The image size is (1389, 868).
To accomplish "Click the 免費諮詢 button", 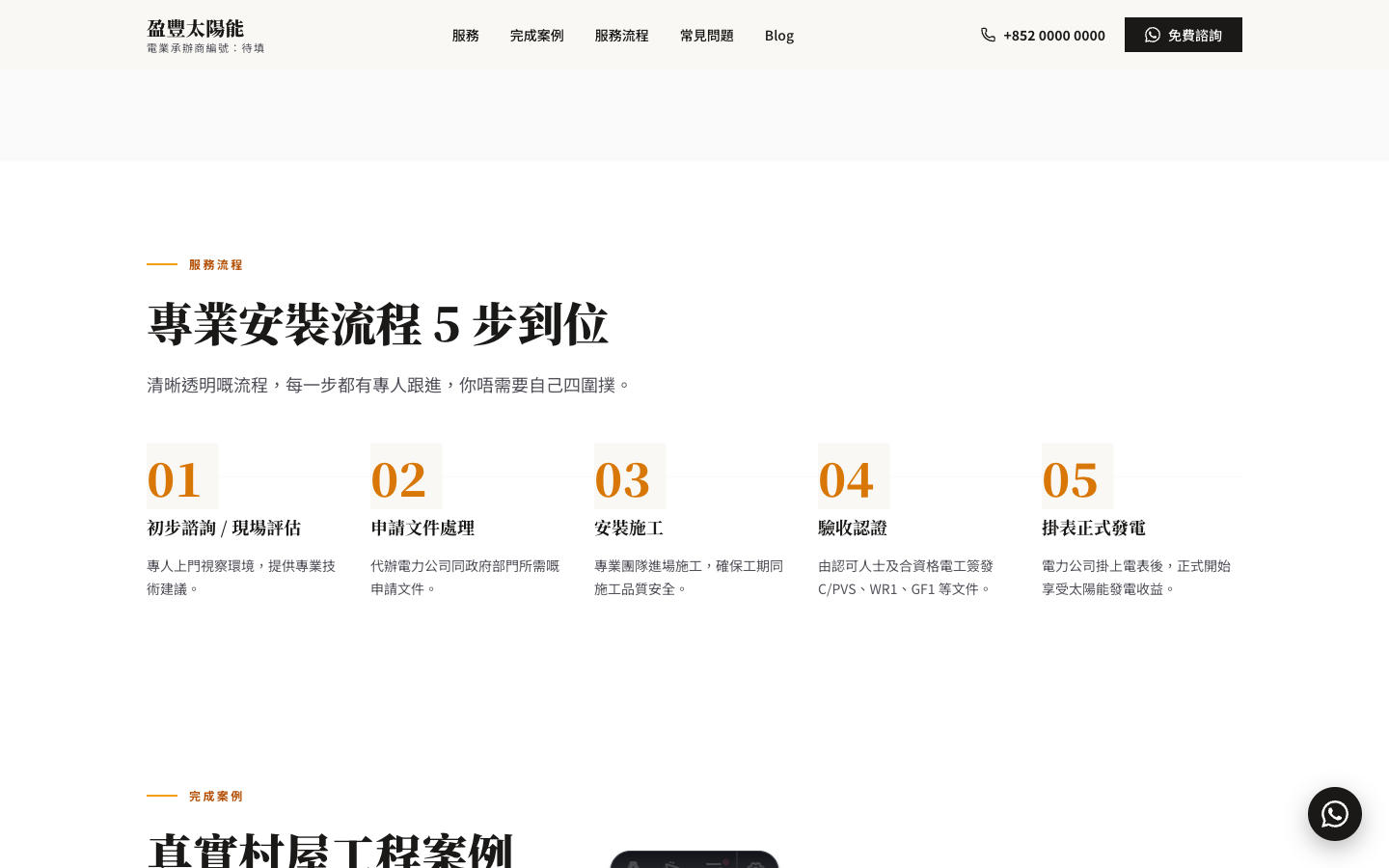I will [x=1184, y=35].
